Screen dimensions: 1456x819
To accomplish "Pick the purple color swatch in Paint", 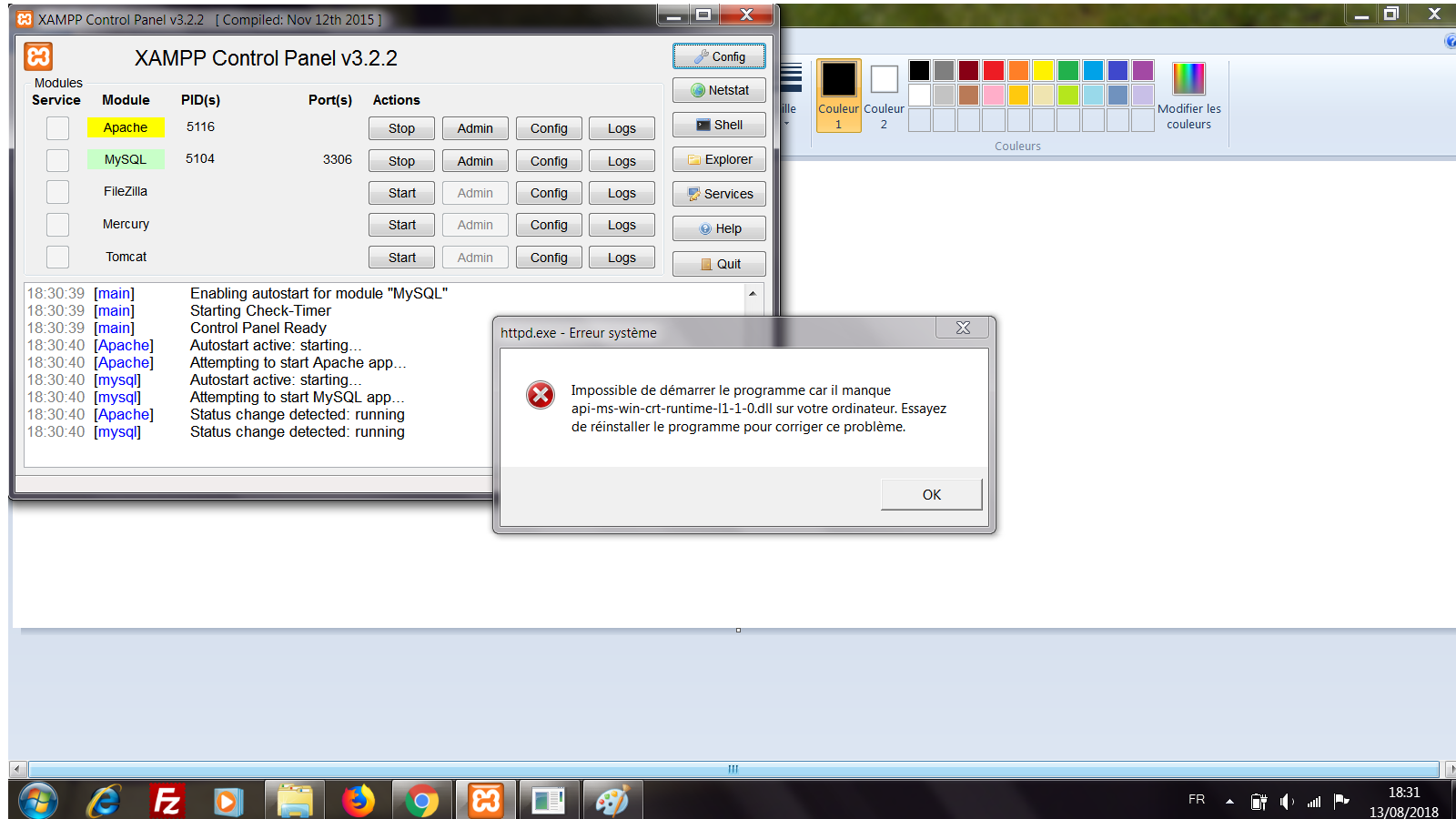I will tap(1143, 70).
